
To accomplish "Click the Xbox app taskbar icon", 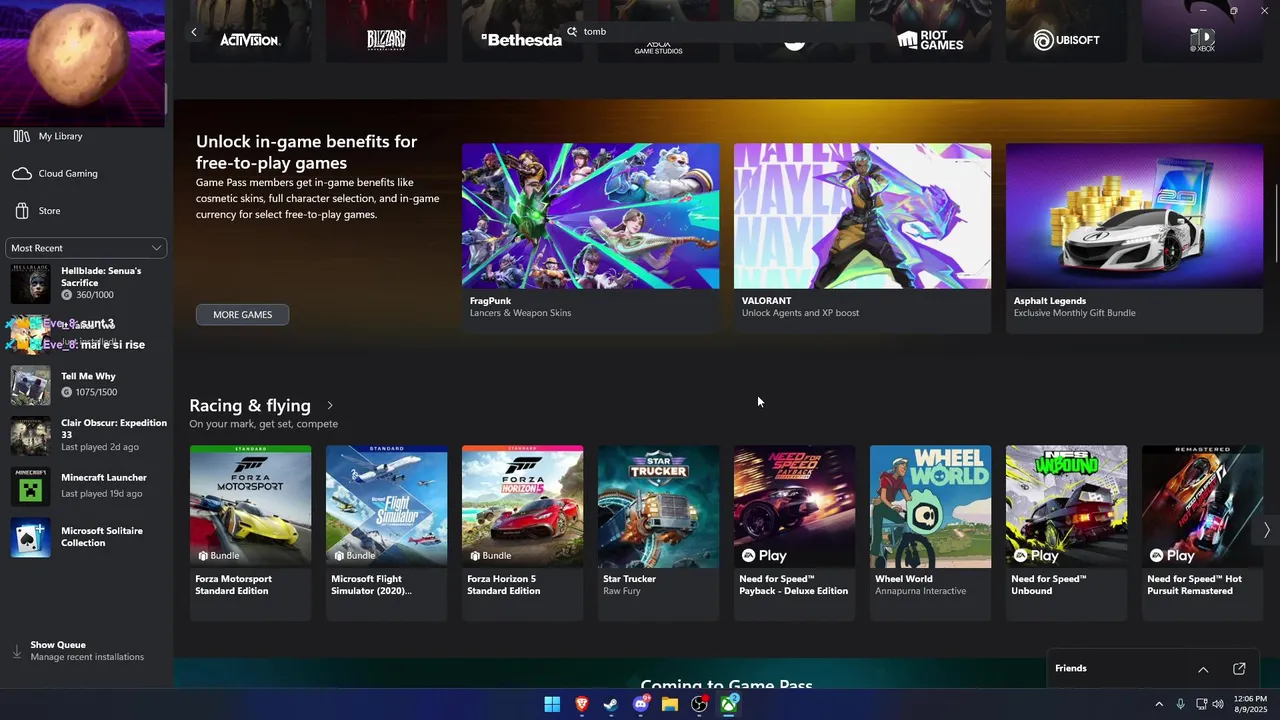I will [x=729, y=705].
